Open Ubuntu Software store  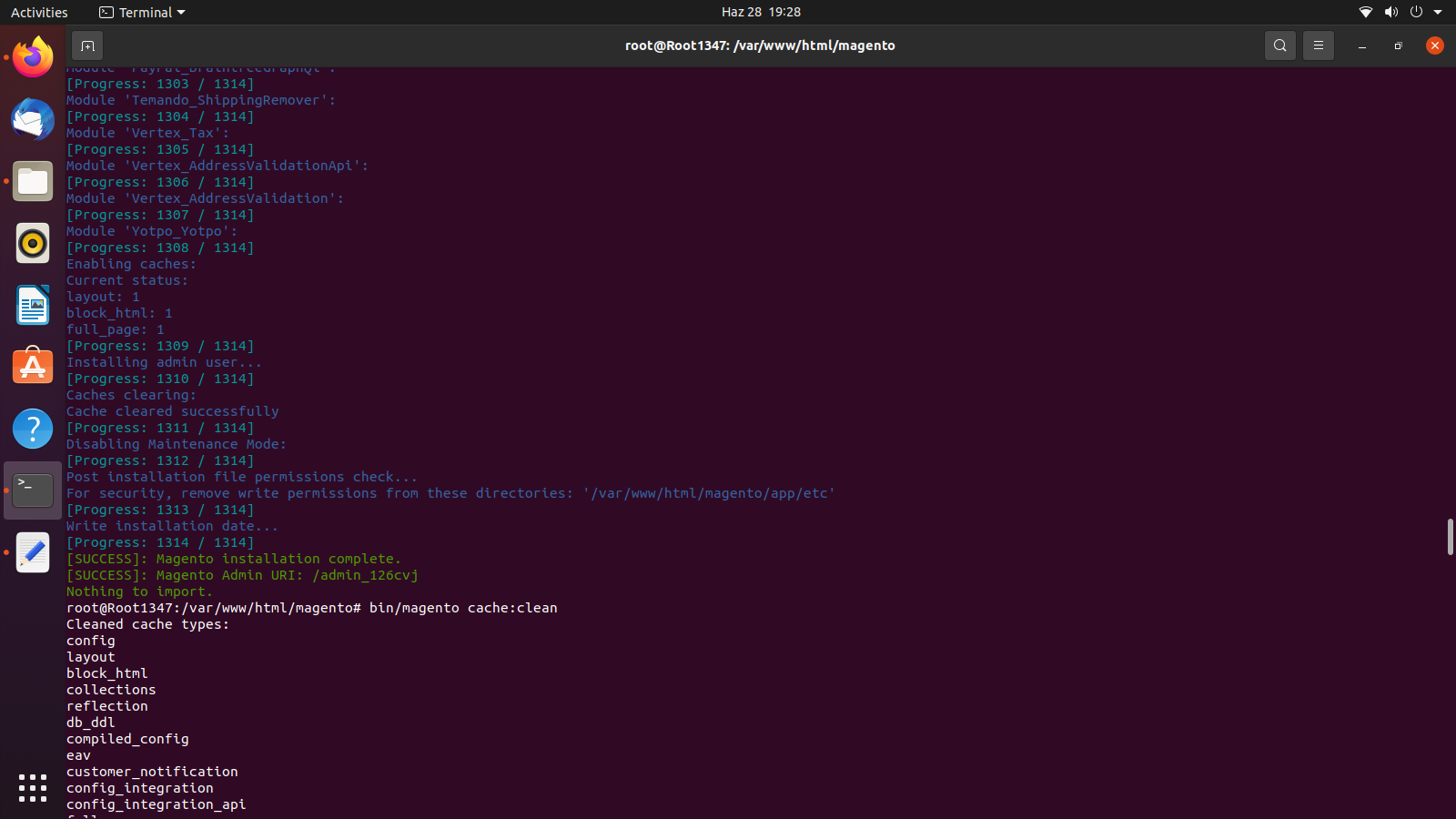(x=33, y=367)
